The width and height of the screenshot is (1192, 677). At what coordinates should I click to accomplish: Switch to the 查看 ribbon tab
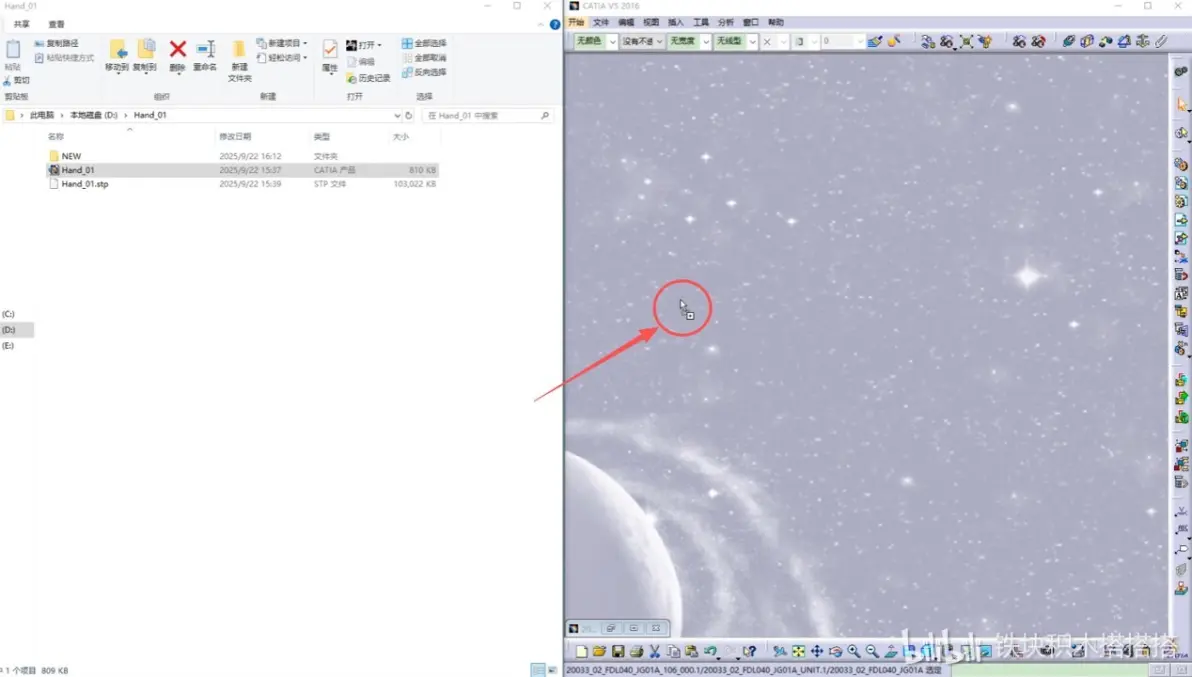click(56, 24)
